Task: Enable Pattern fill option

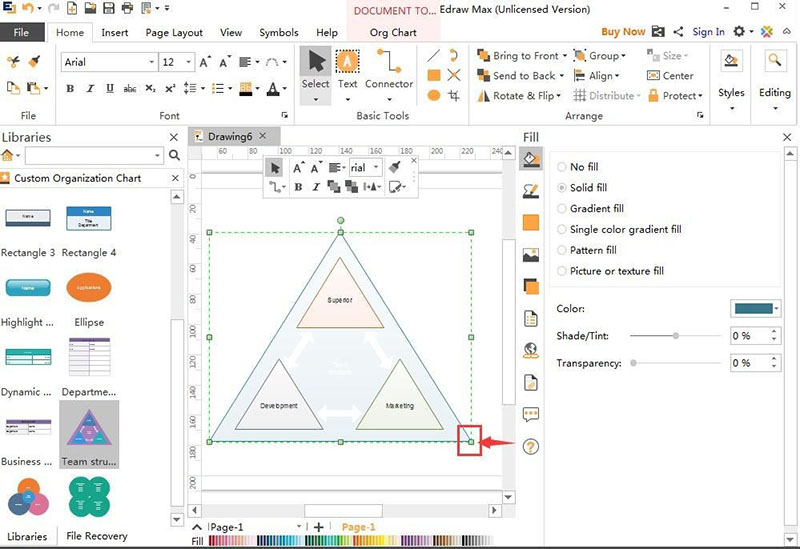Action: [562, 250]
